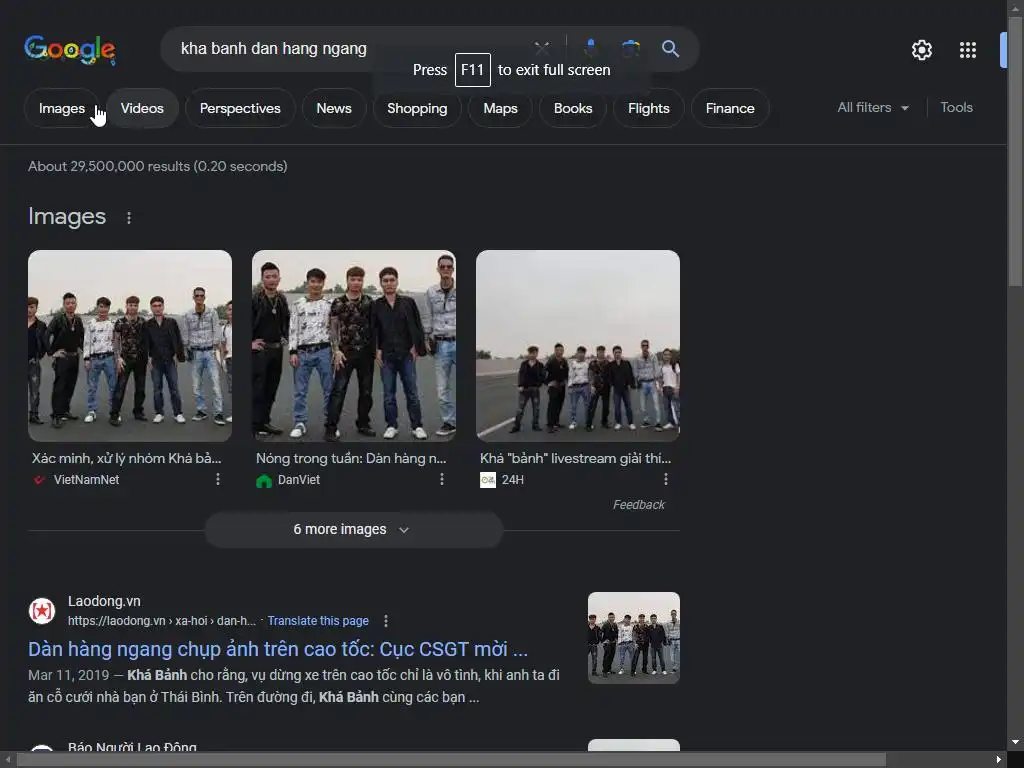
Task: Open the Tools option
Action: (956, 108)
